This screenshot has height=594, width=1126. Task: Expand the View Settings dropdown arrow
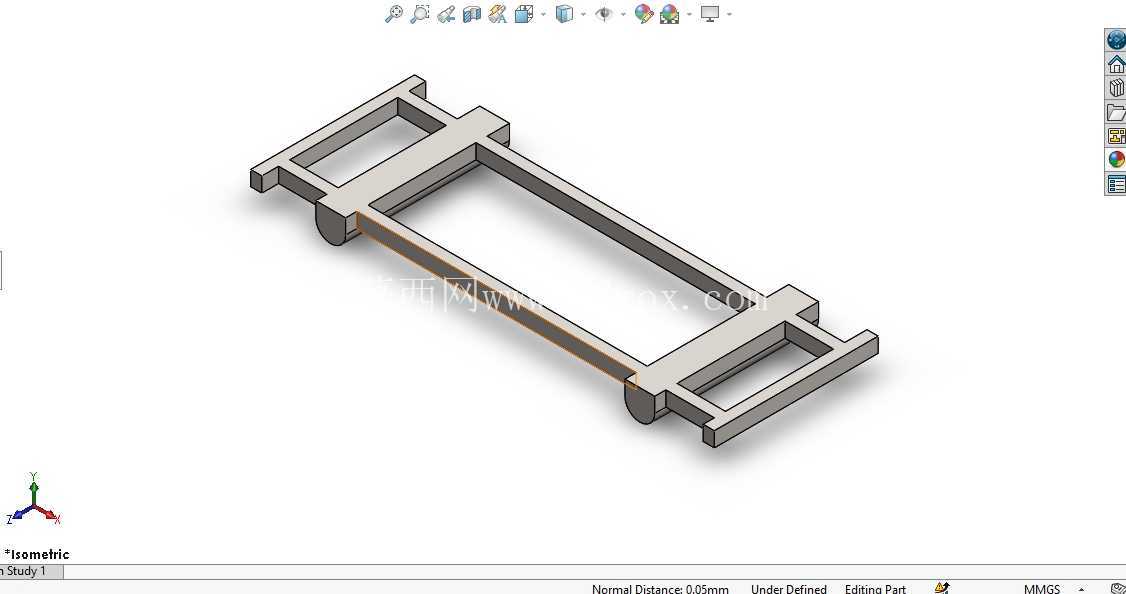(730, 14)
